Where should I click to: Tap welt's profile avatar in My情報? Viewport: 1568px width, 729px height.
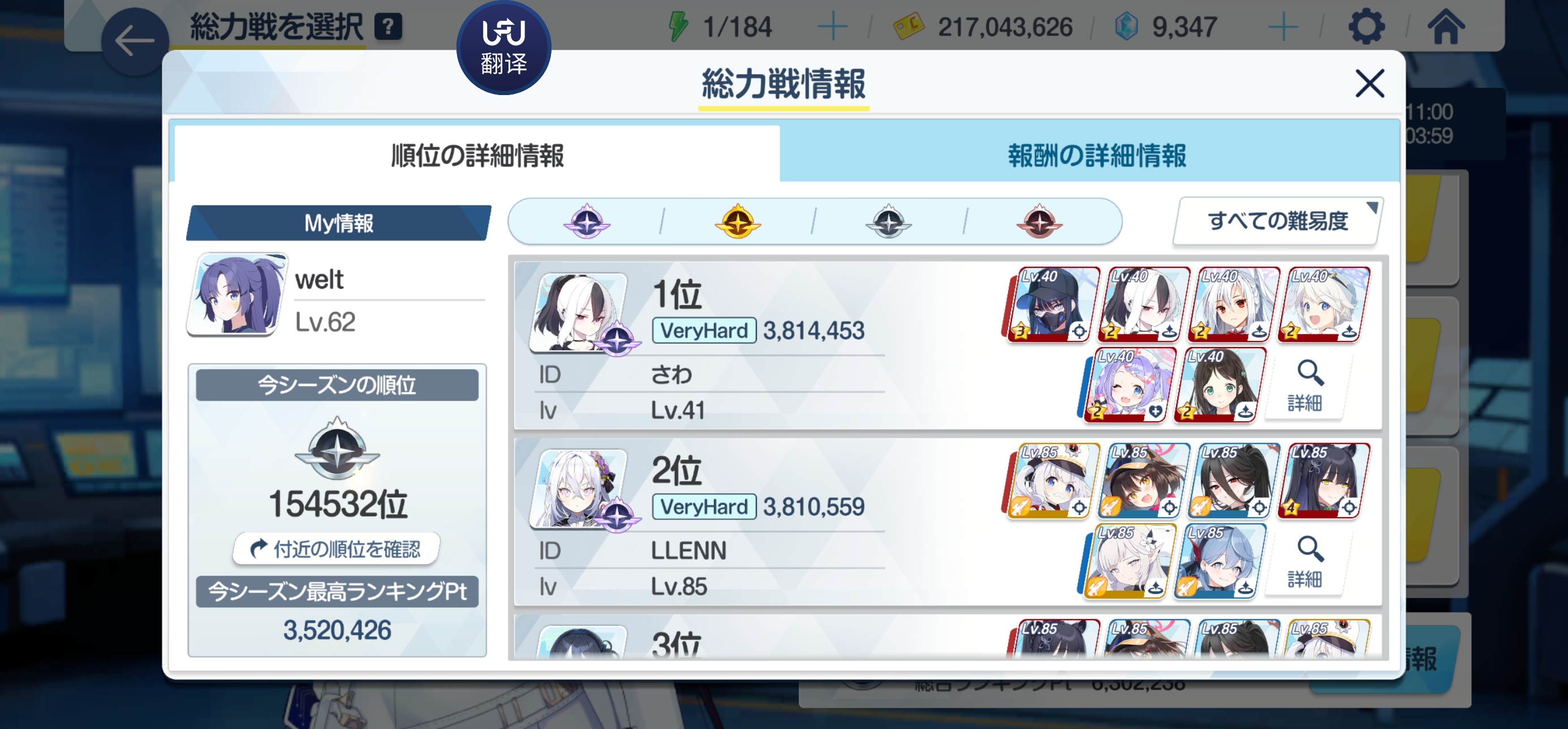pyautogui.click(x=237, y=294)
